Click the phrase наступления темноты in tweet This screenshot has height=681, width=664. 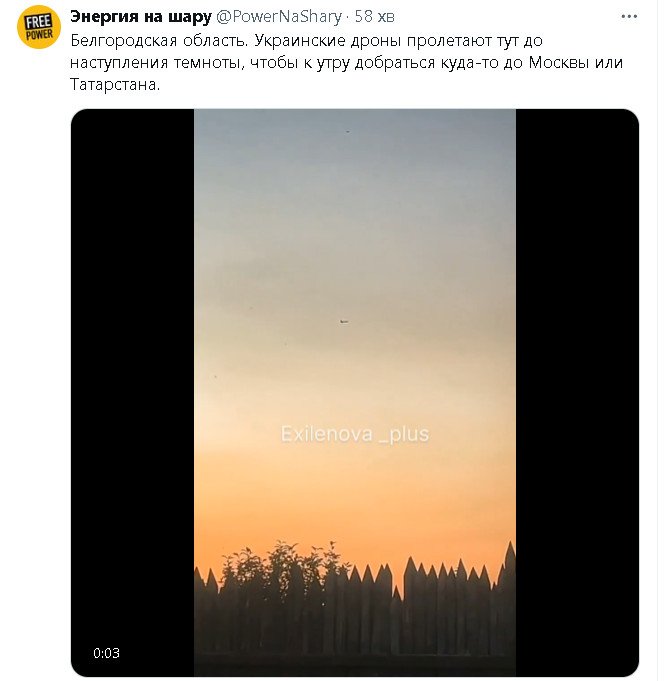pyautogui.click(x=155, y=63)
